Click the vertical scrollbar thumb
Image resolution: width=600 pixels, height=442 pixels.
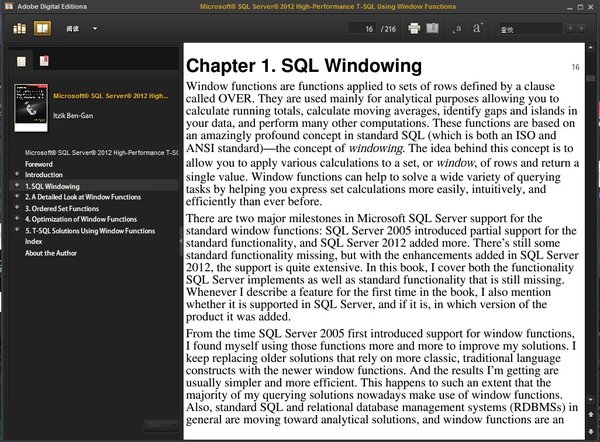pos(590,78)
